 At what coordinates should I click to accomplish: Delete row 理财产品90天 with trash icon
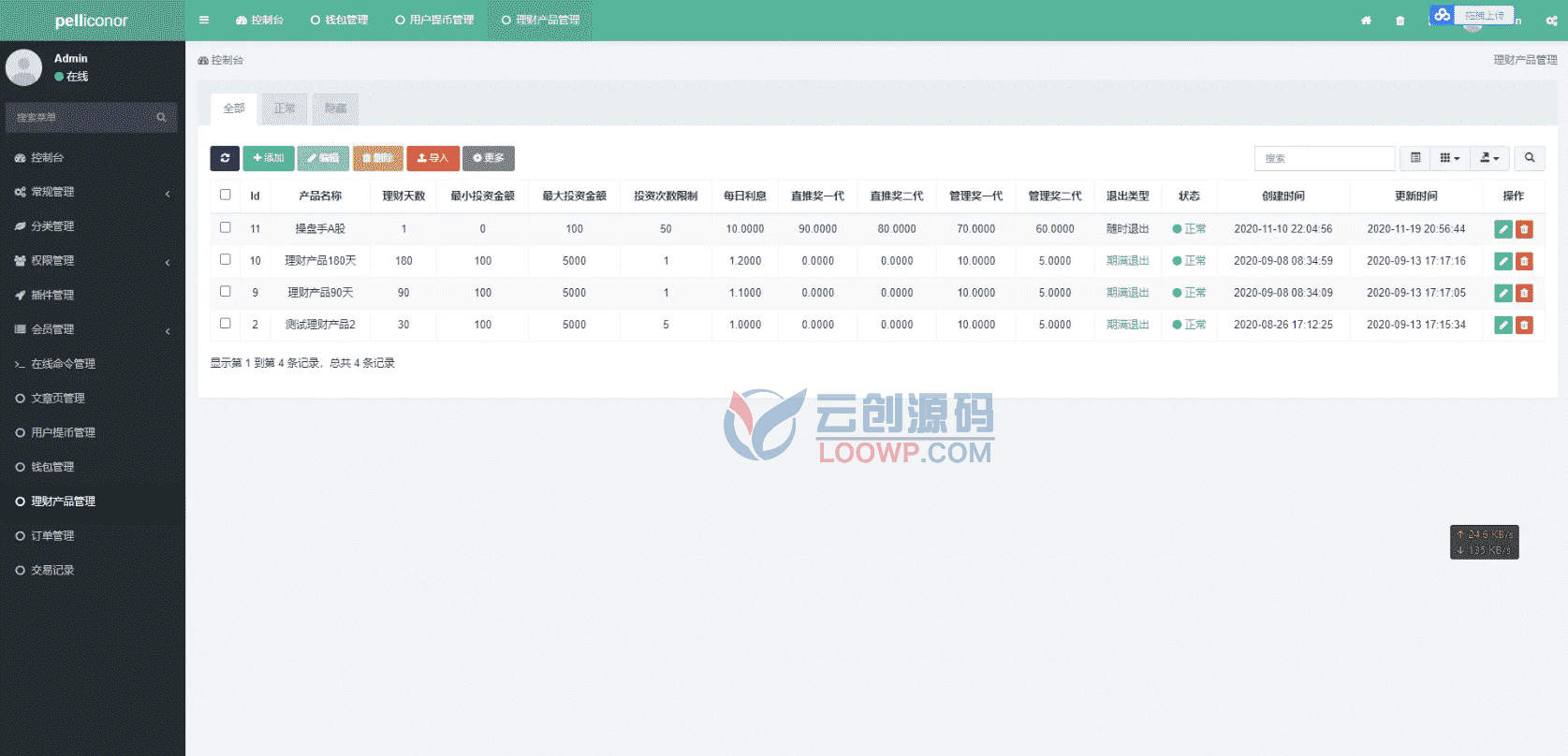(1524, 293)
